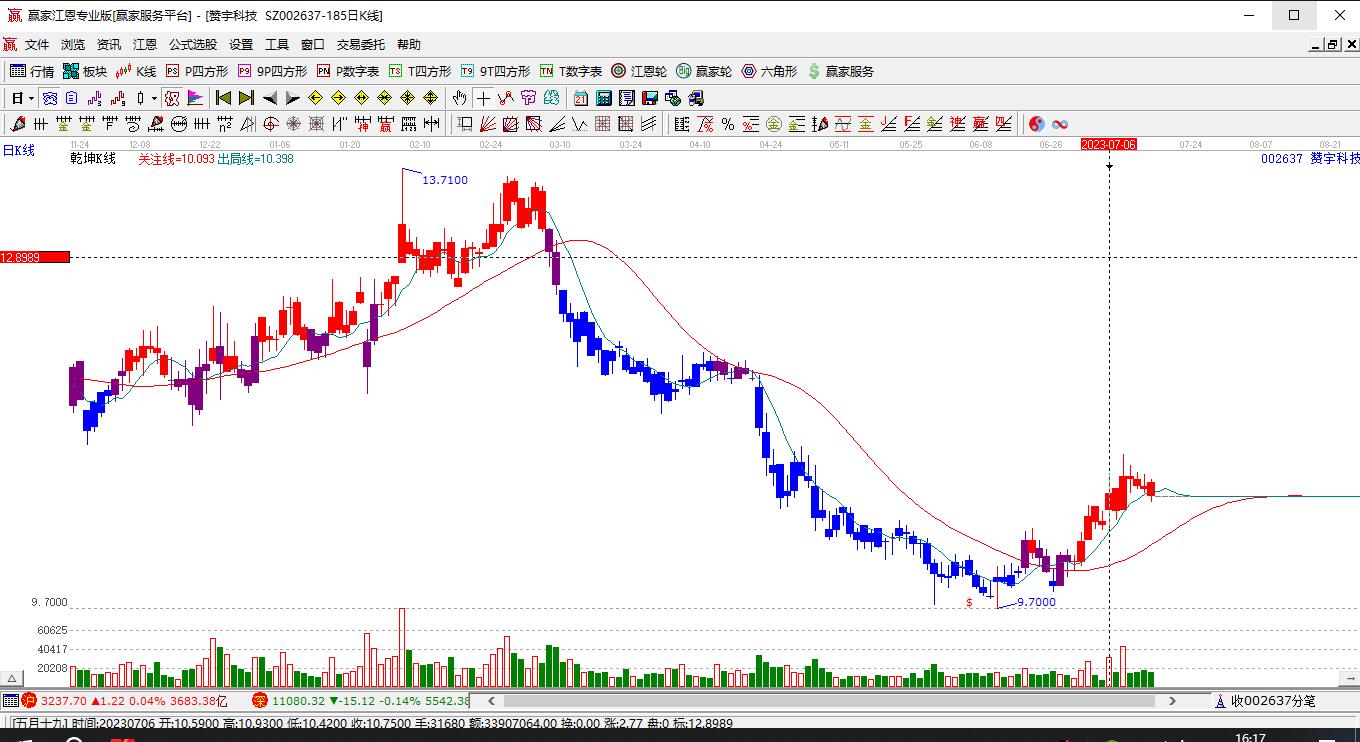Click the red-blue yin-yang icon
Viewport: 1360px width, 742px height.
1037,124
